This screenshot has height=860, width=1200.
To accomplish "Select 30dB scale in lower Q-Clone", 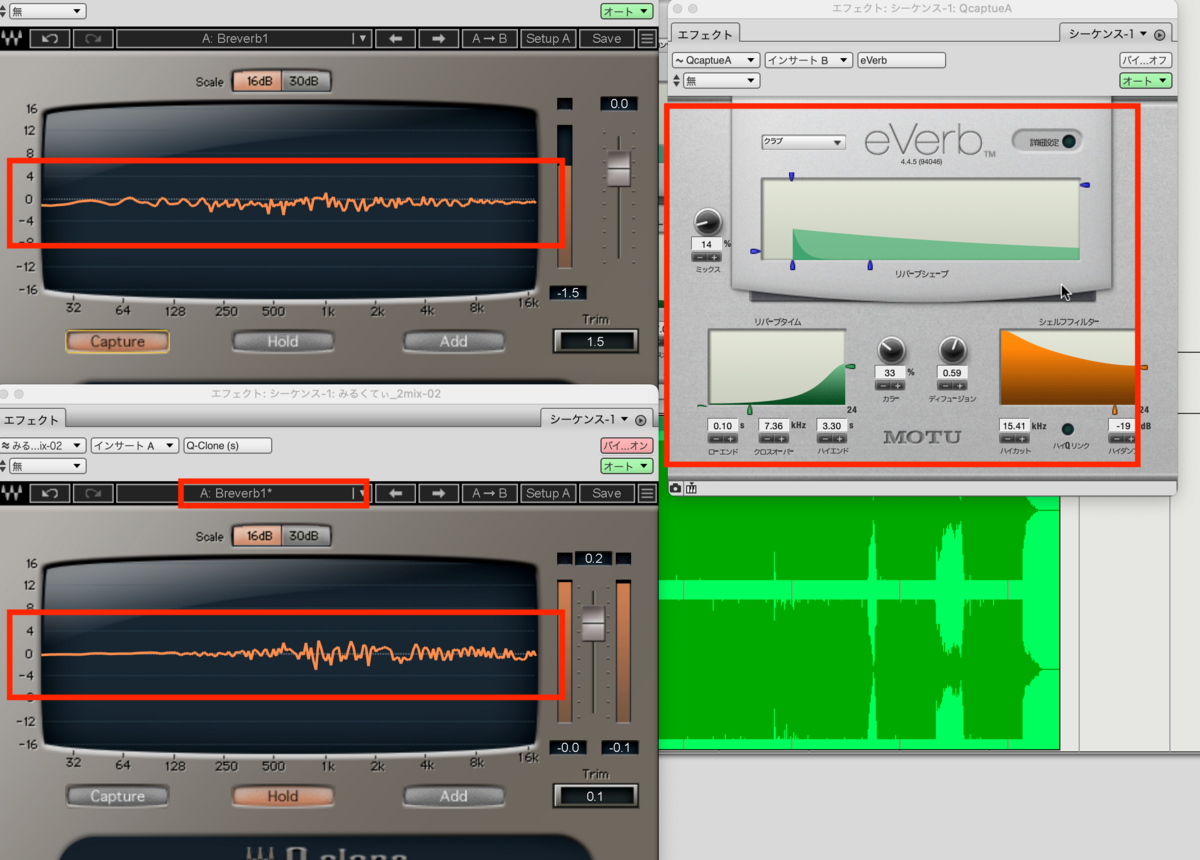I will [x=305, y=537].
